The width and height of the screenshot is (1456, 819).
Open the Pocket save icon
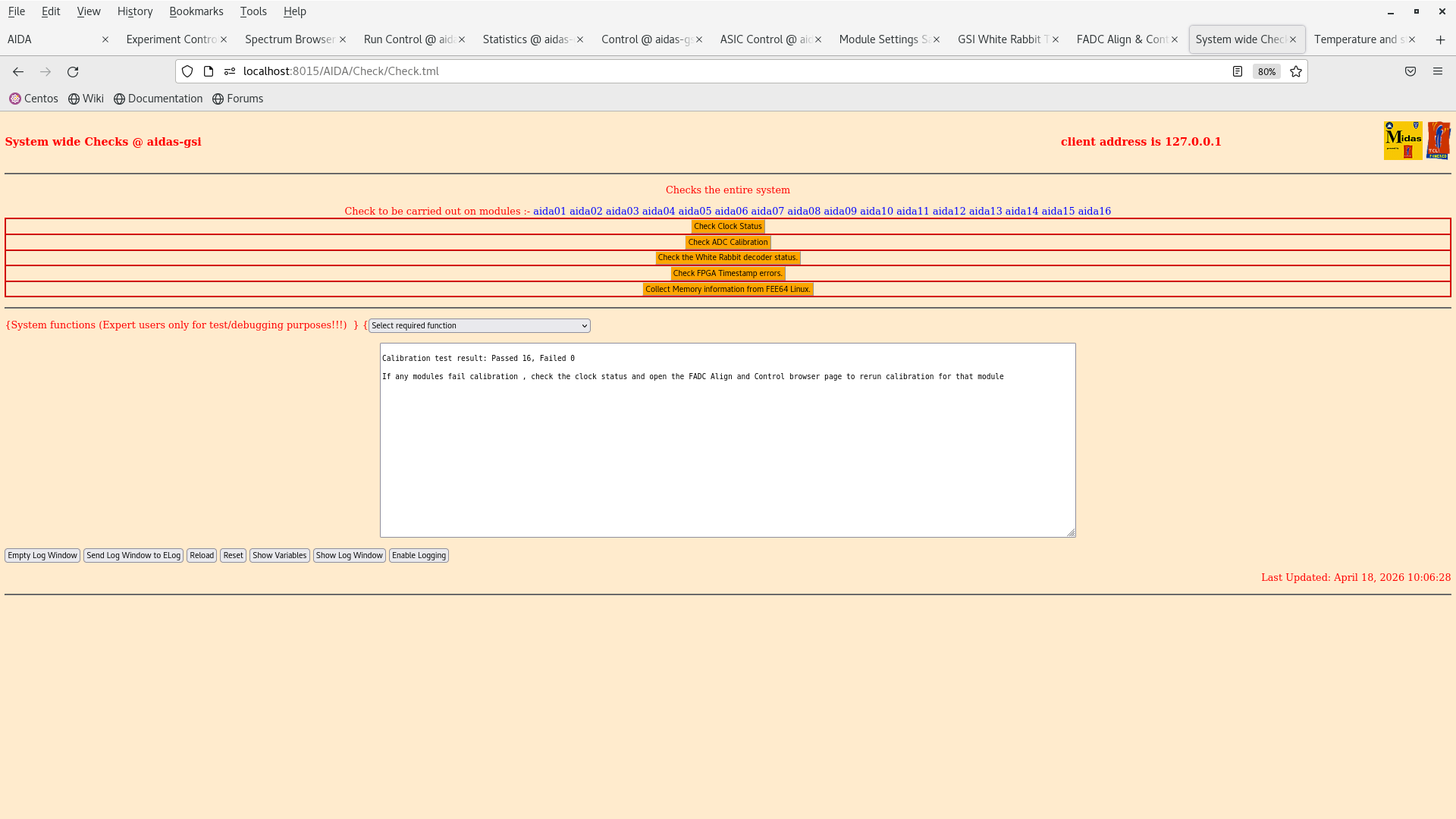tap(1410, 71)
